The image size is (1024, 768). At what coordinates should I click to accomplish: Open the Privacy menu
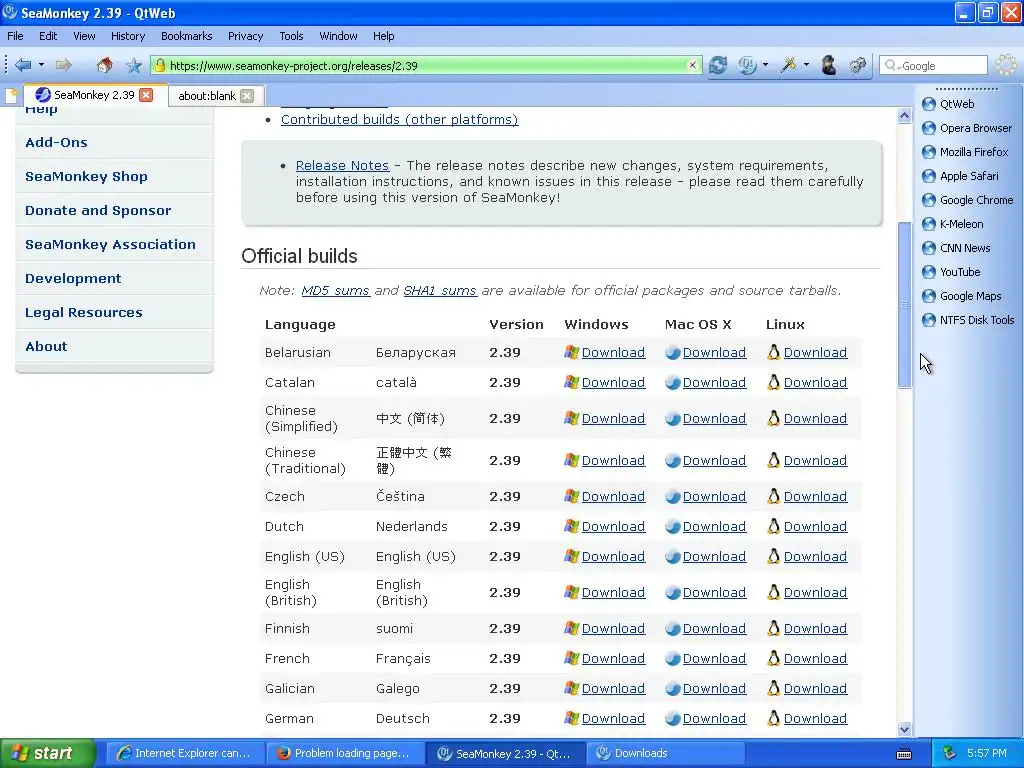(x=245, y=36)
